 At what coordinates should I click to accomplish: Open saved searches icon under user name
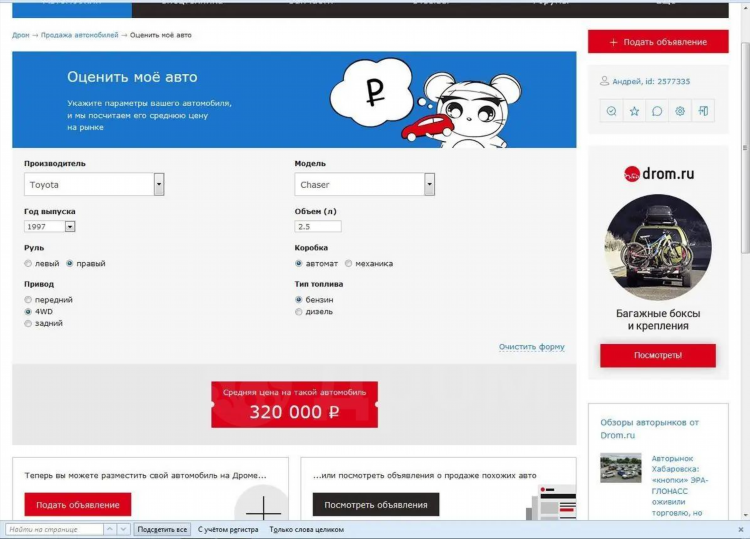coord(611,111)
